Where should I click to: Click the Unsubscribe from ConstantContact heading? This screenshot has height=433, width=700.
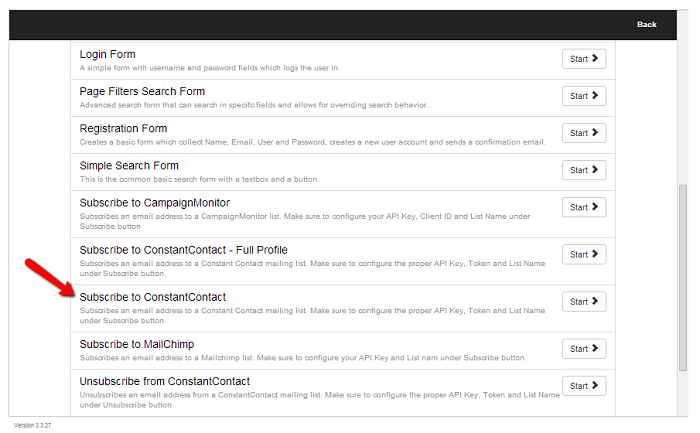(x=165, y=382)
